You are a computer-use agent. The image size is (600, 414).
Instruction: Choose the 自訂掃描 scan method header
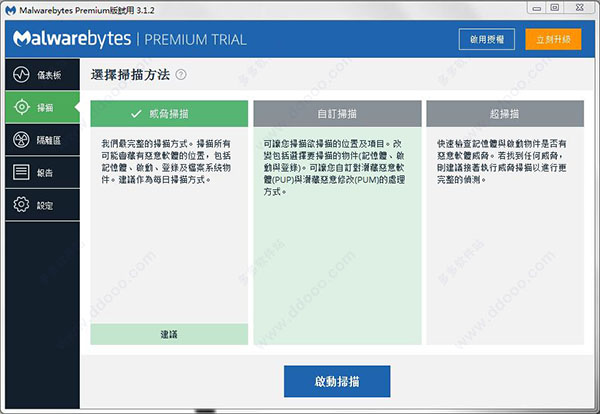[338, 114]
